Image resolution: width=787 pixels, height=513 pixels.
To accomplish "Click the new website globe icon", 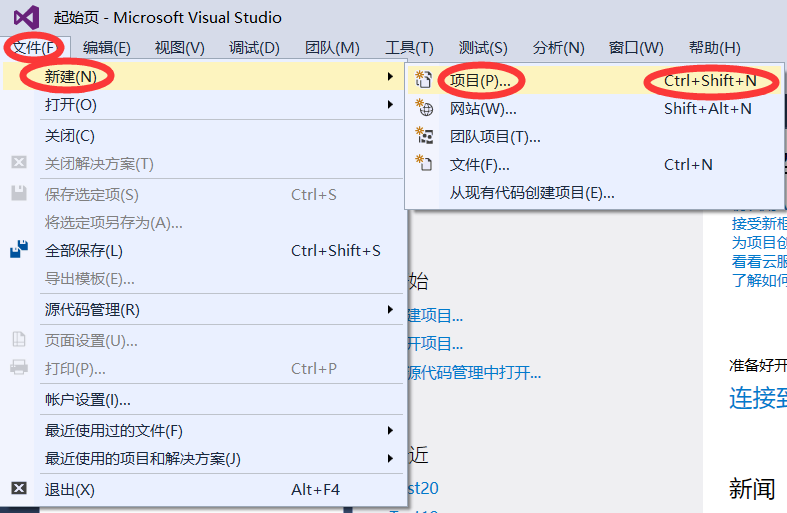I will [424, 107].
